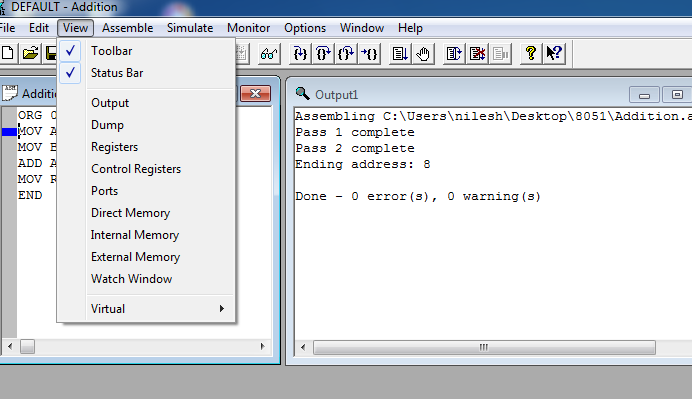Click the blue marker beside MOV line

click(x=9, y=131)
